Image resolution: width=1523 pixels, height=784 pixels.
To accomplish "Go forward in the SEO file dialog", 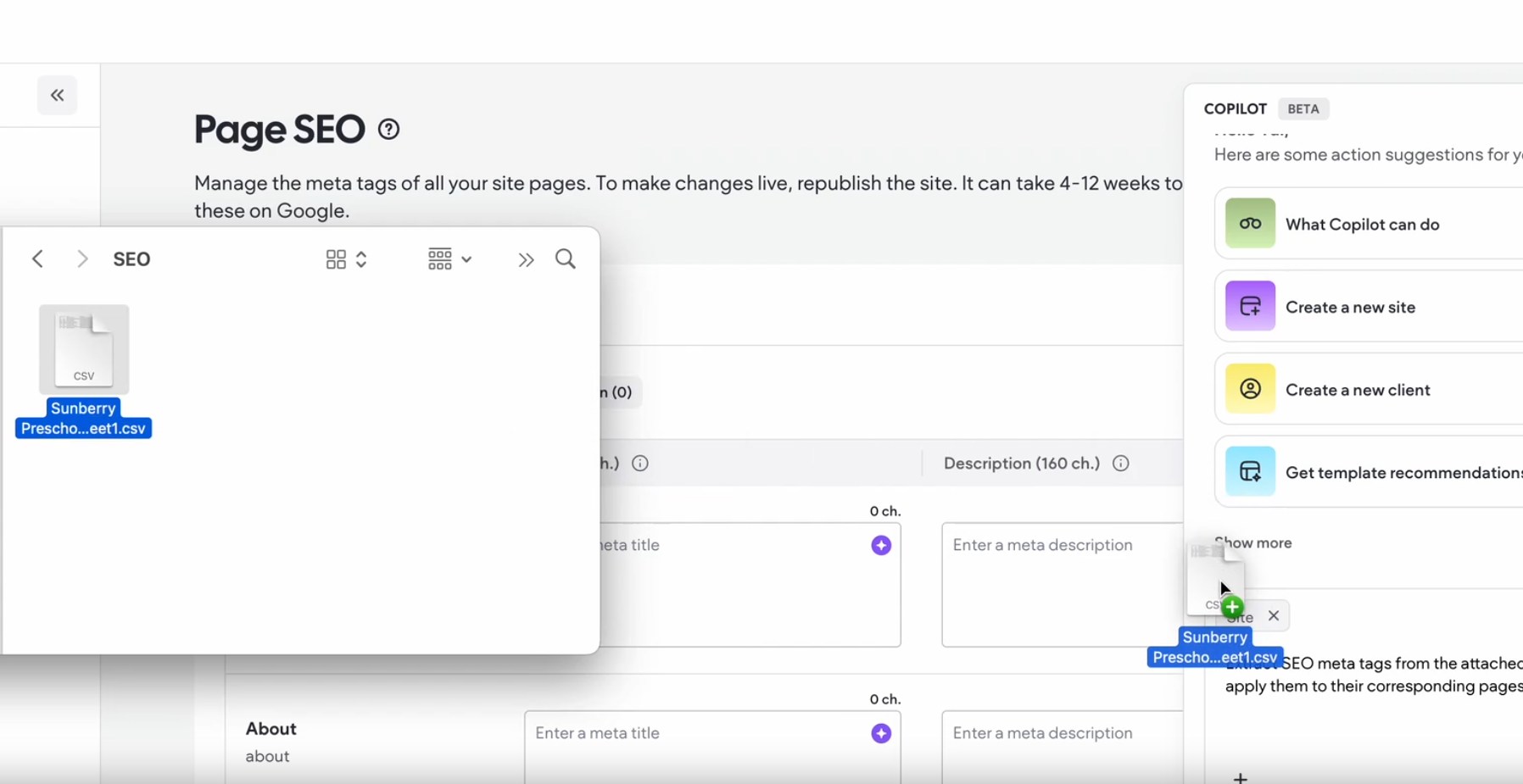I will tap(82, 259).
